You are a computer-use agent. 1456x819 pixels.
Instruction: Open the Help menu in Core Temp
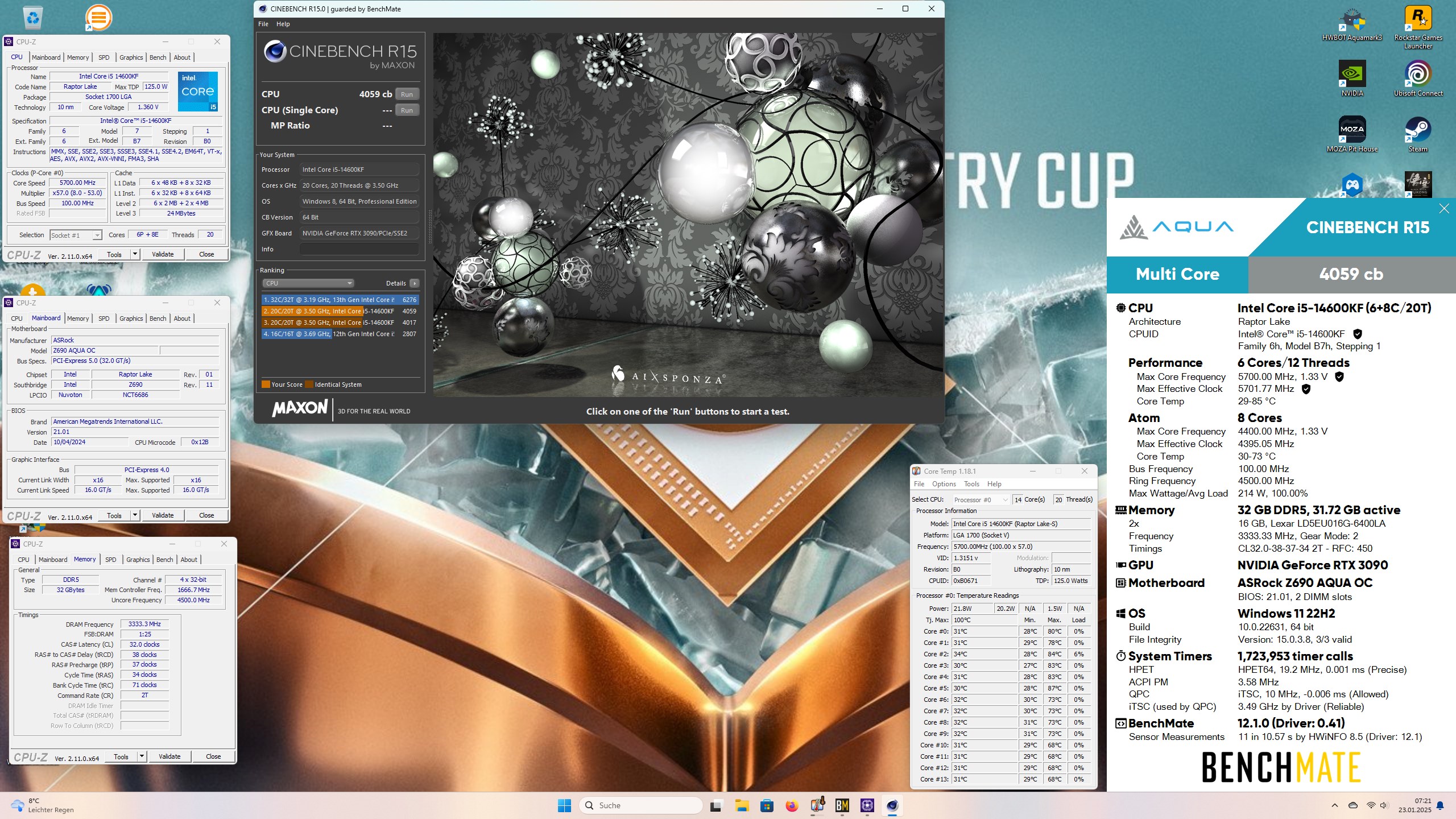(x=994, y=484)
